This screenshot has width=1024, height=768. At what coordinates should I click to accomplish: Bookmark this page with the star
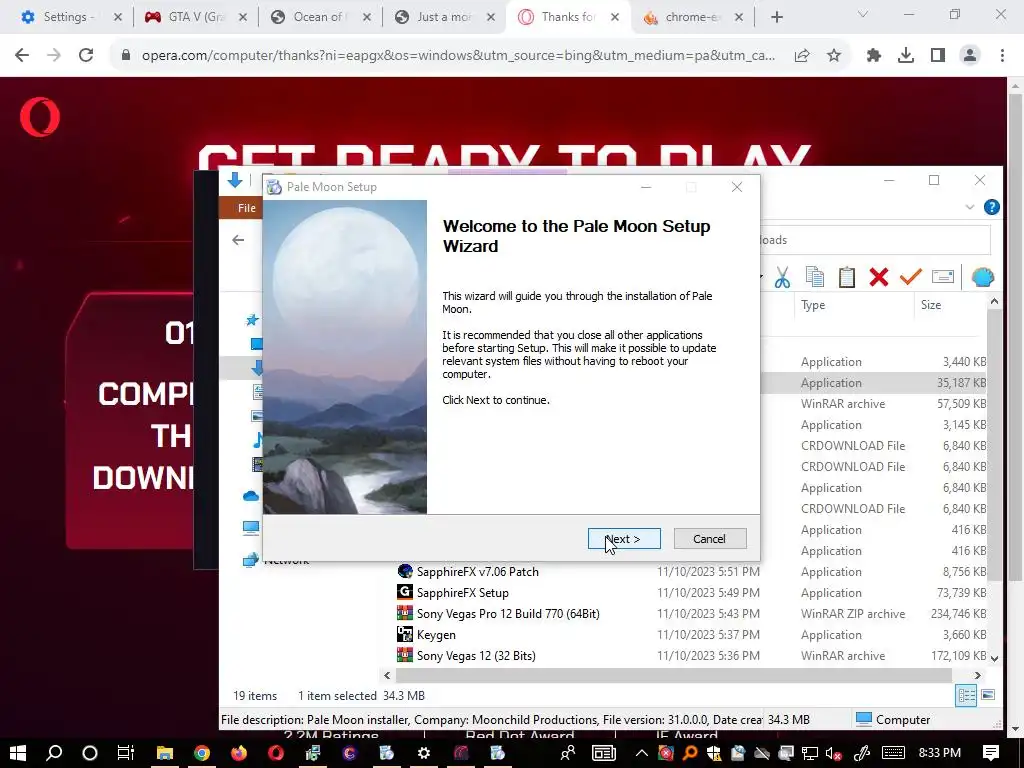(834, 56)
